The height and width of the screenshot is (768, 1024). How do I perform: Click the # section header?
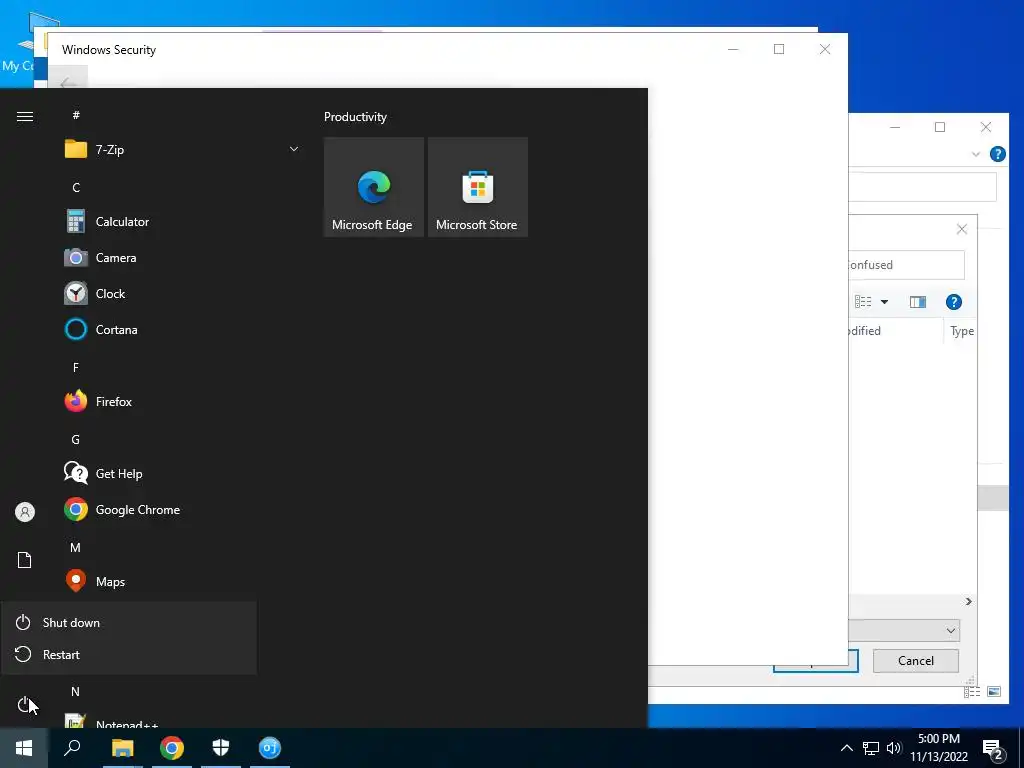click(76, 116)
